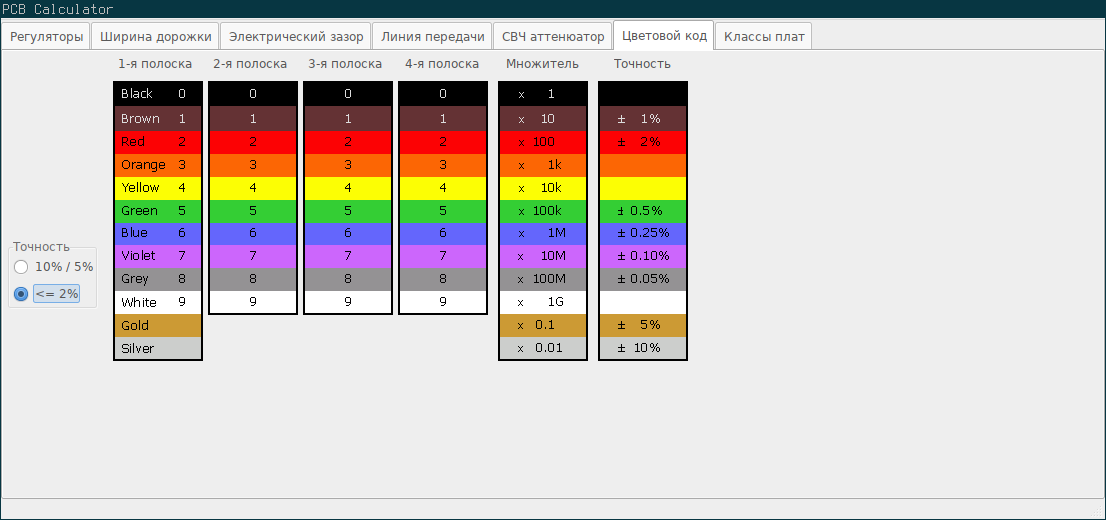Click the violet 7 swatch in fourth band
The height and width of the screenshot is (520, 1106).
443,257
